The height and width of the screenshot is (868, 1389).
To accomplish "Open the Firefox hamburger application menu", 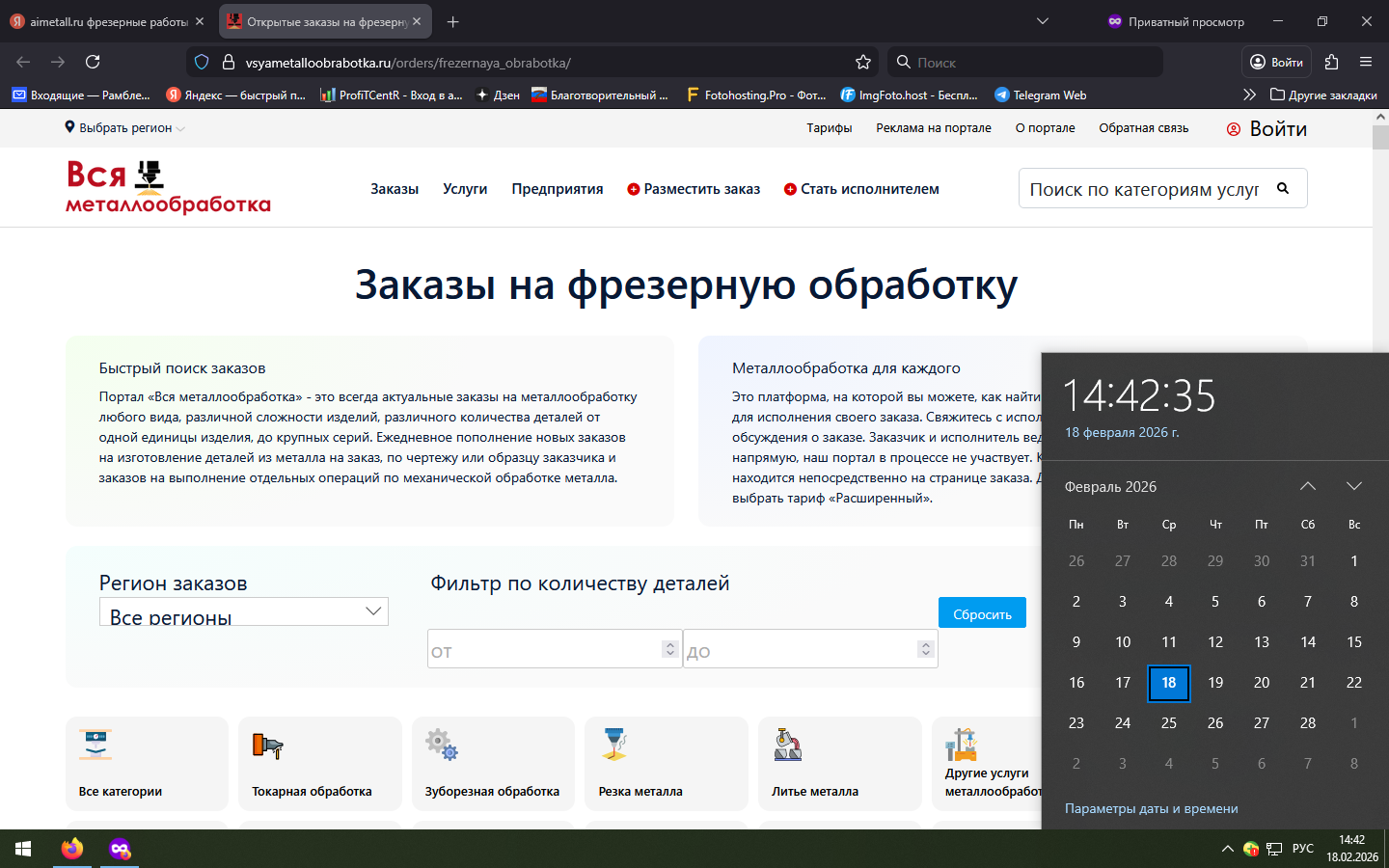I will (1365, 62).
